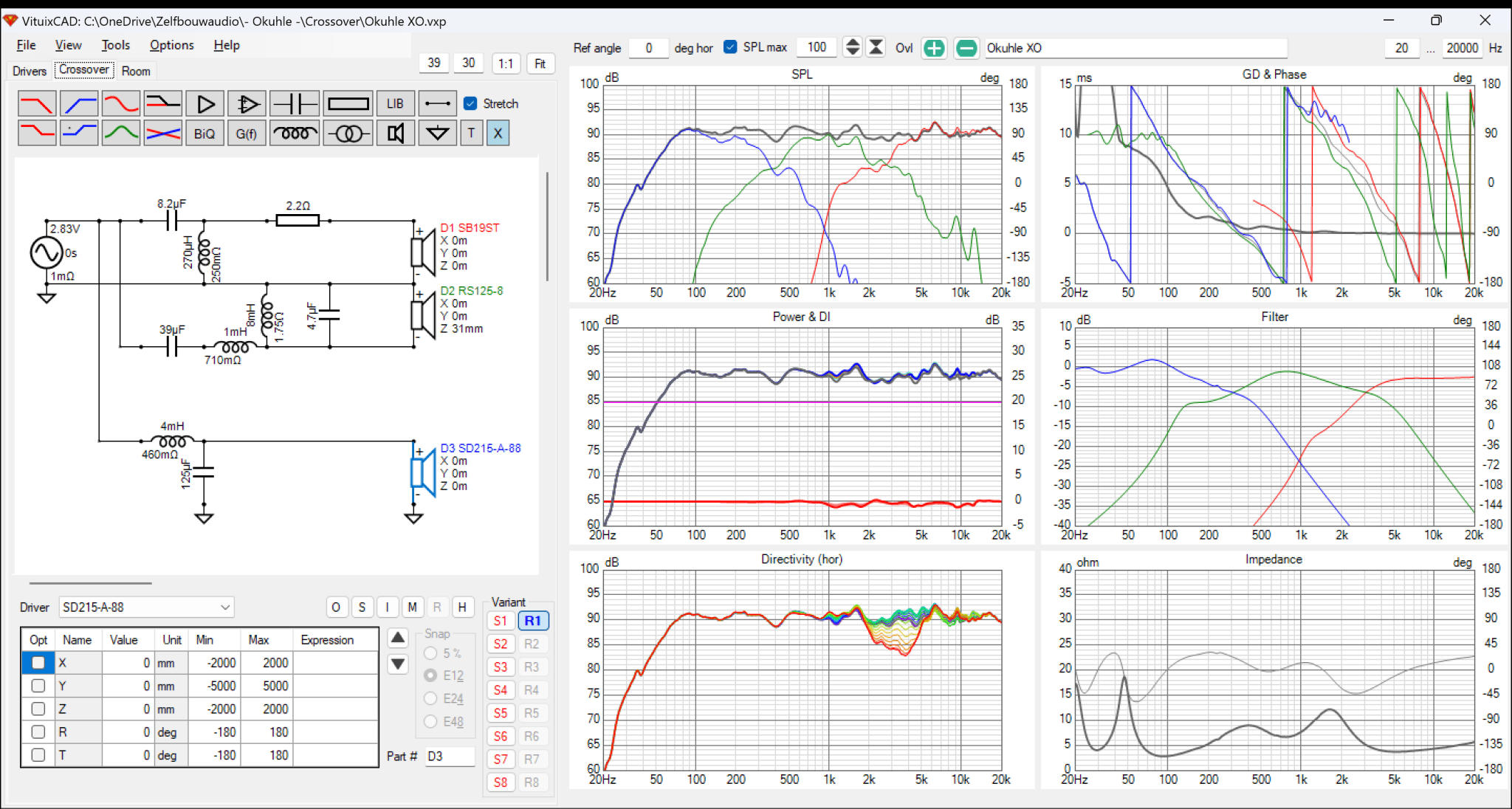The height and width of the screenshot is (809, 1512).
Task: Add a low-shelf filter block (red)
Action: click(x=36, y=133)
